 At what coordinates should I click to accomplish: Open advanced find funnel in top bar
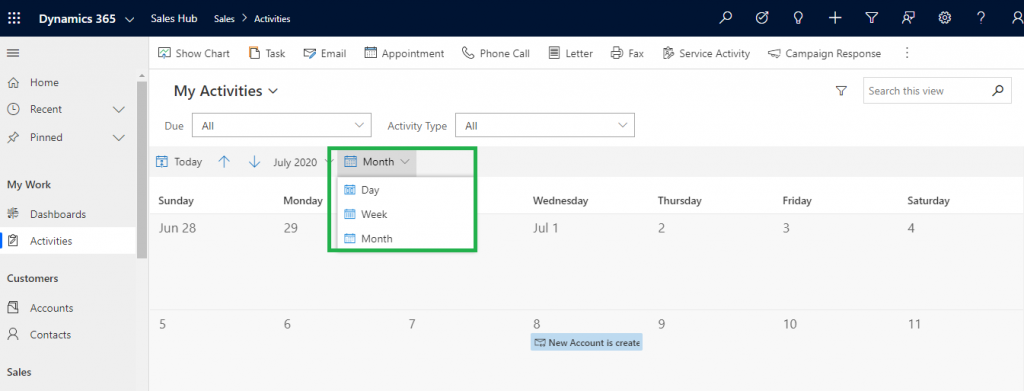pyautogui.click(x=871, y=18)
